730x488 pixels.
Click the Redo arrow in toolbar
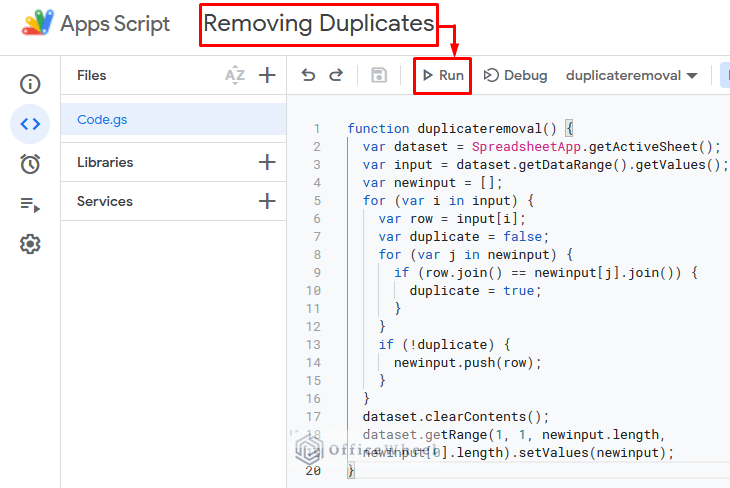(336, 75)
